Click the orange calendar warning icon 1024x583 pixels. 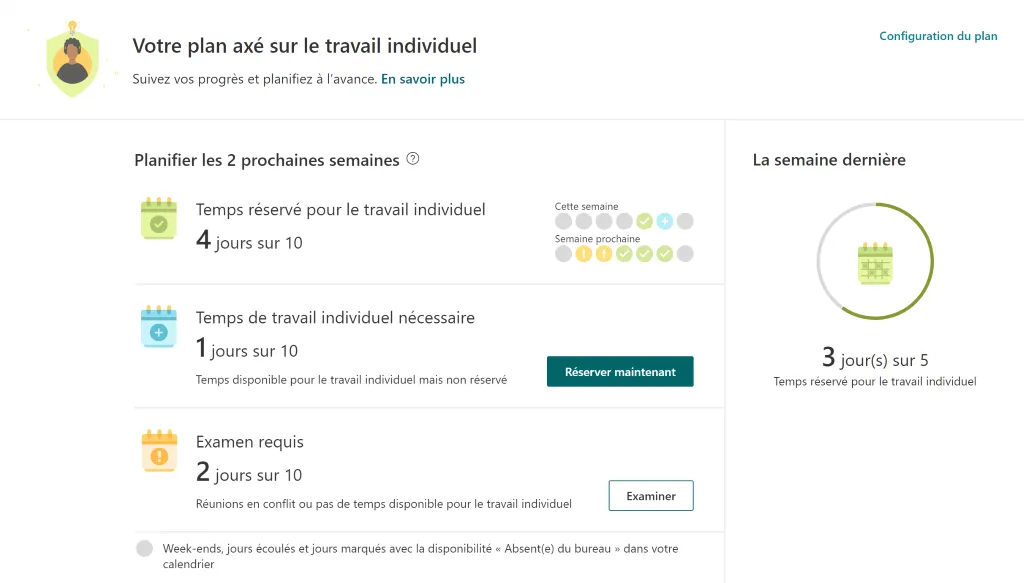[158, 451]
